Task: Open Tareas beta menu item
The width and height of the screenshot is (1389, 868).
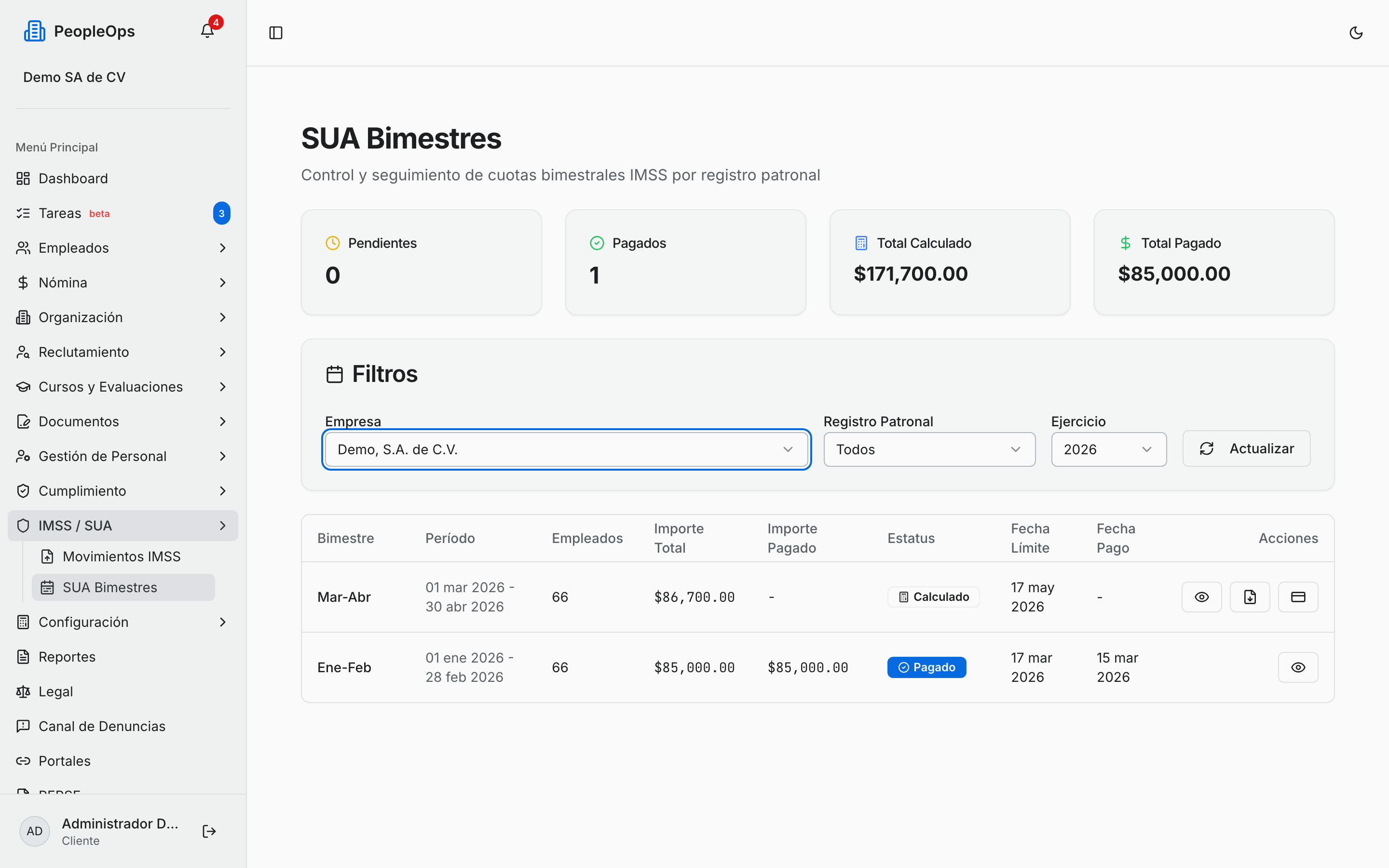Action: coord(123,214)
